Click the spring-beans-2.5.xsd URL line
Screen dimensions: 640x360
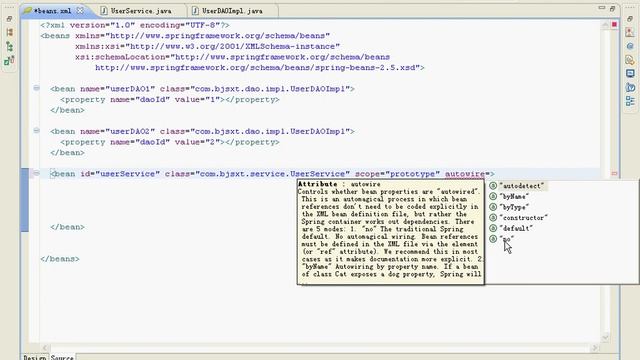pyautogui.click(x=260, y=68)
